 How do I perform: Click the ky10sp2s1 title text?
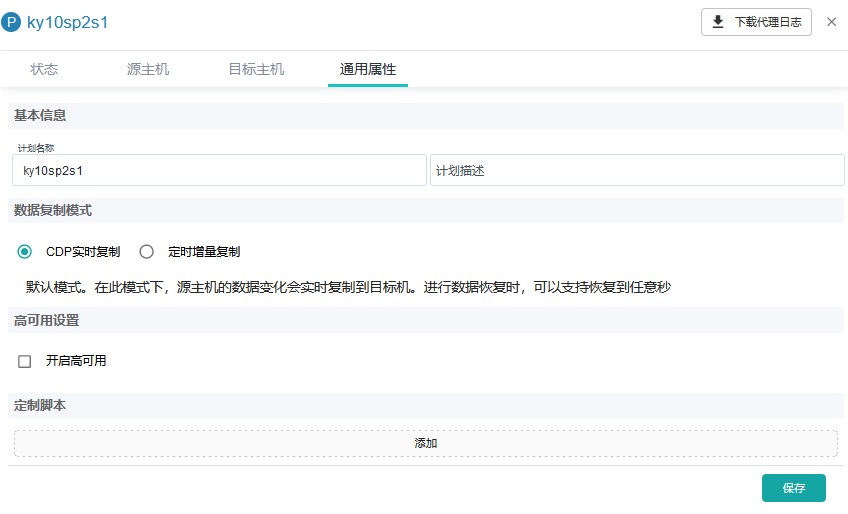[x=67, y=22]
